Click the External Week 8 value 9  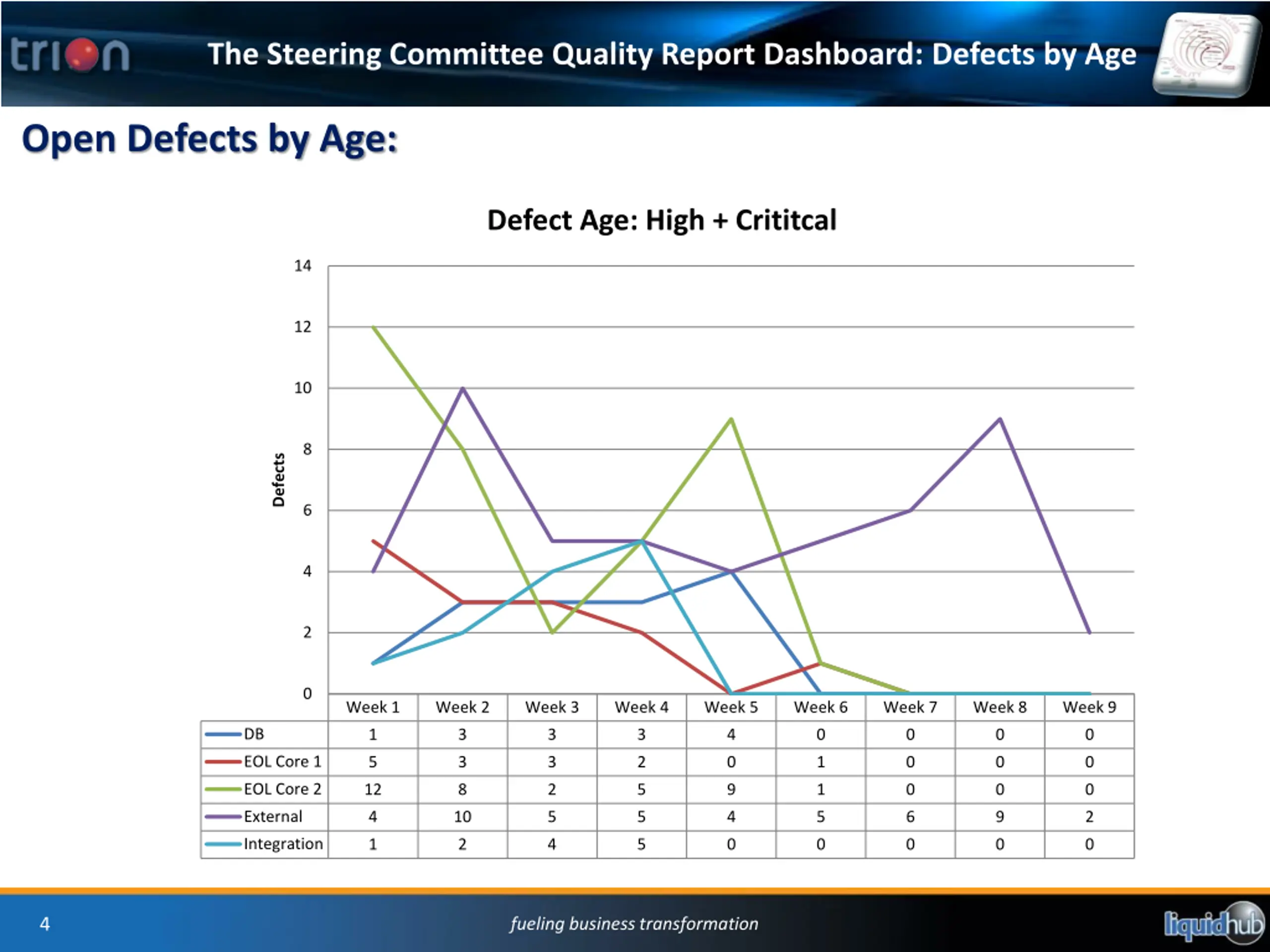[1000, 817]
